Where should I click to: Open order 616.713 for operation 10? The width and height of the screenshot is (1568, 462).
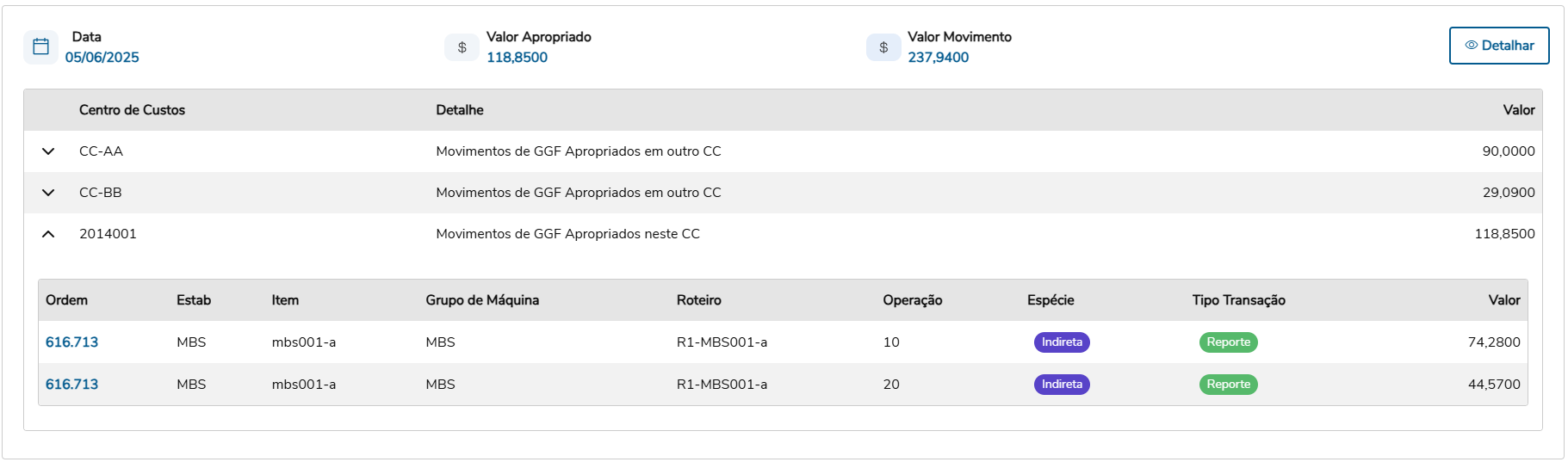pyautogui.click(x=72, y=342)
